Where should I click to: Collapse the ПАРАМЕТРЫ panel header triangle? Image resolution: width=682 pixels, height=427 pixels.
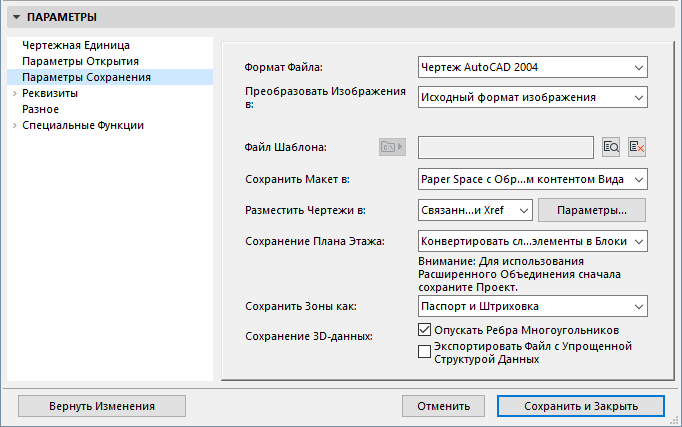(15, 17)
